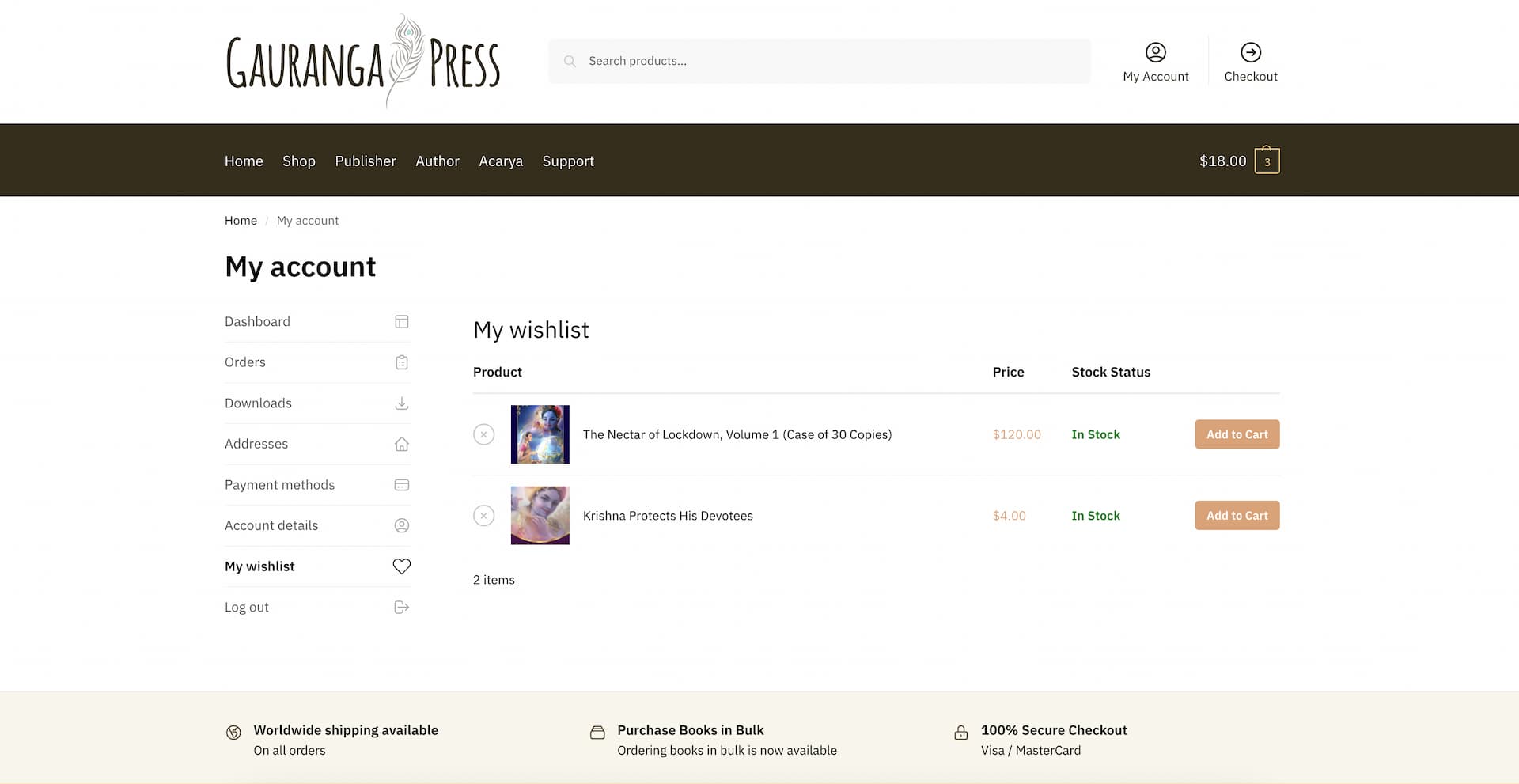Add Nectar of Lockdown to cart
The image size is (1519, 784).
pyautogui.click(x=1237, y=434)
